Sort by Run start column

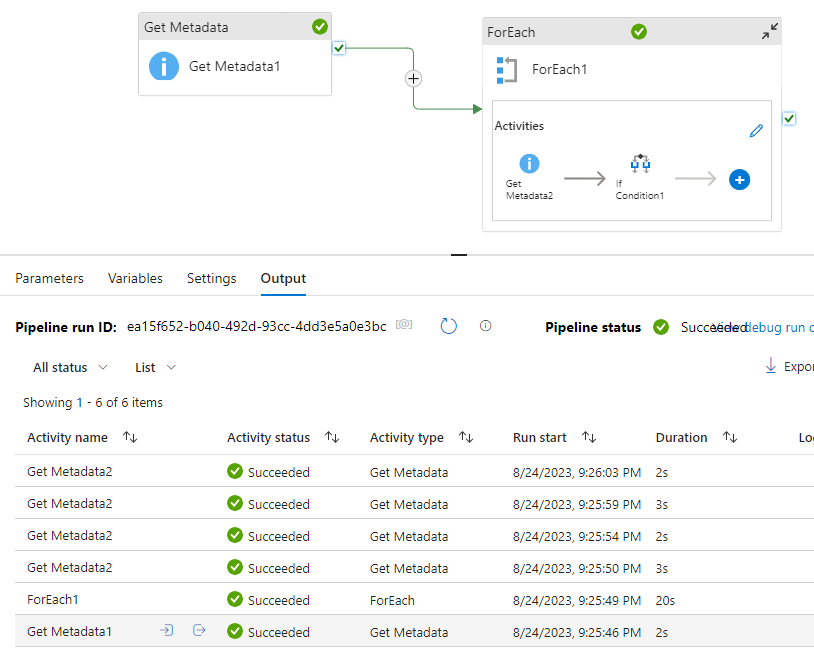[589, 438]
